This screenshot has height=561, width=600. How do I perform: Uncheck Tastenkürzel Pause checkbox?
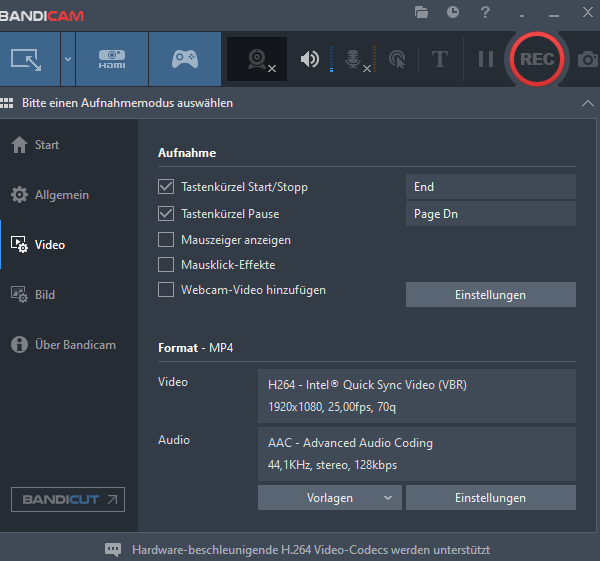166,214
